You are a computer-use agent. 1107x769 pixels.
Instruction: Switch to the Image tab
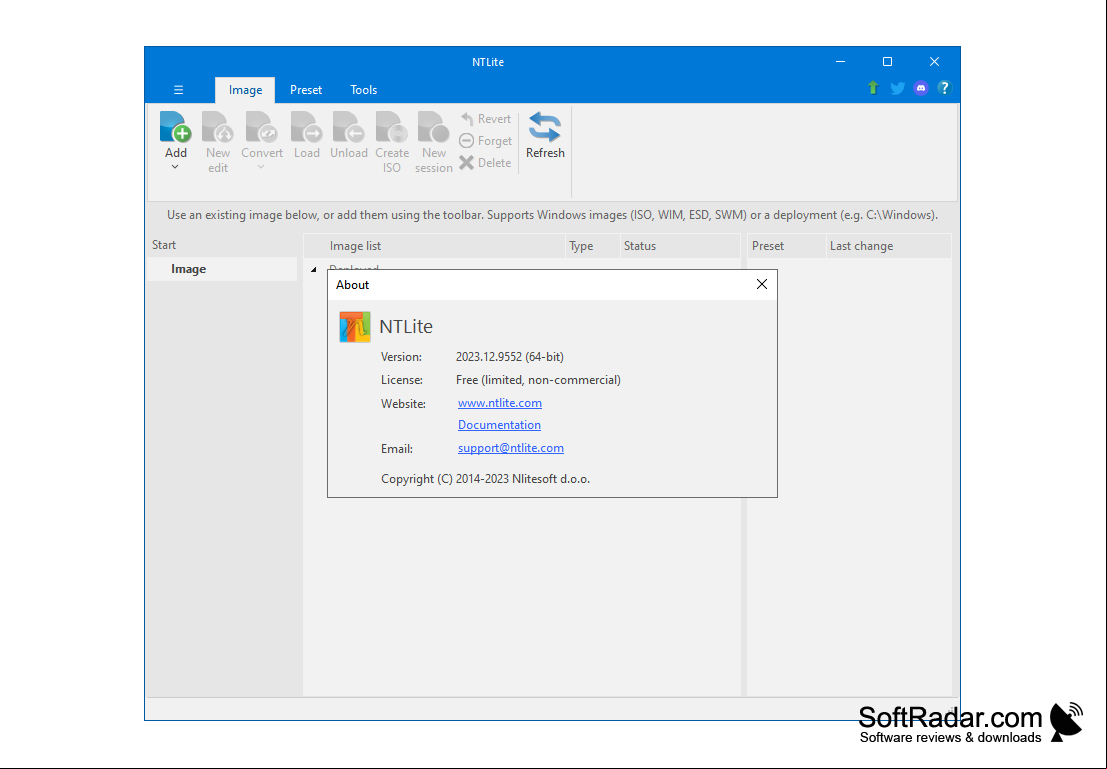(245, 90)
